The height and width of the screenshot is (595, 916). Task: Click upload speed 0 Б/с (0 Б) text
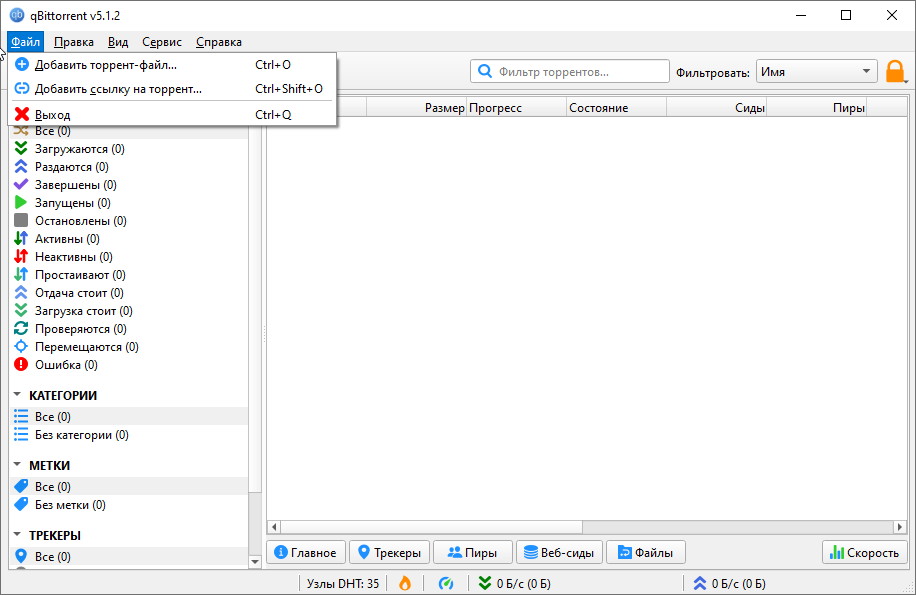pyautogui.click(x=738, y=583)
